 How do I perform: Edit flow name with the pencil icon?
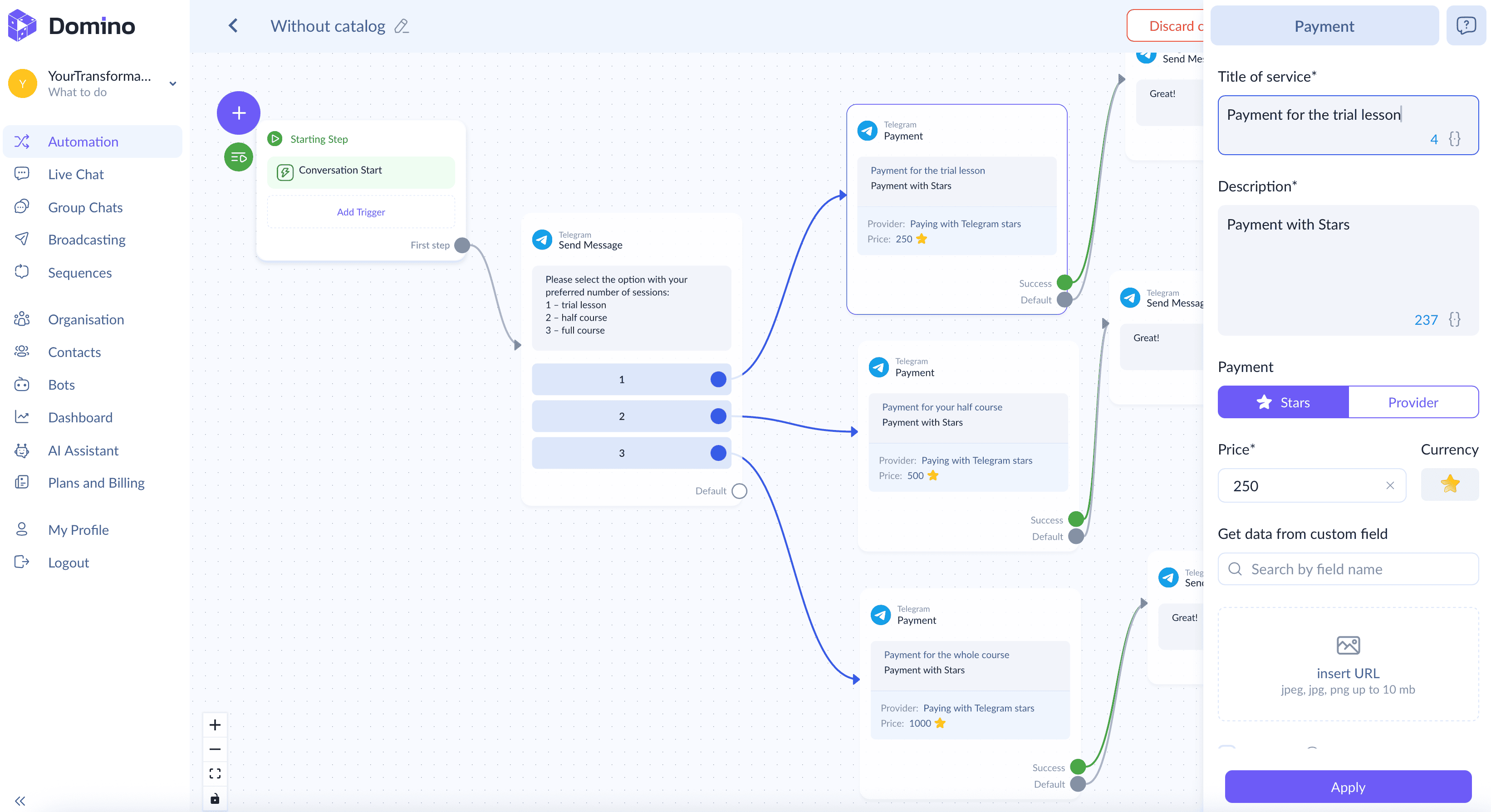[x=401, y=26]
